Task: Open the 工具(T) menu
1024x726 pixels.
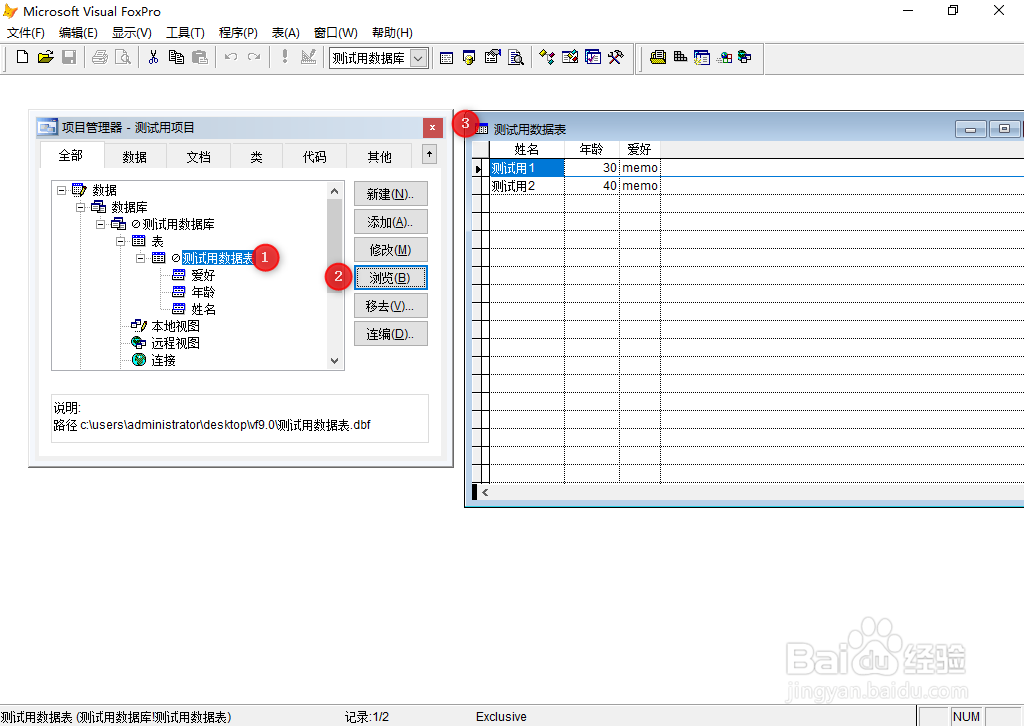Action: click(185, 33)
